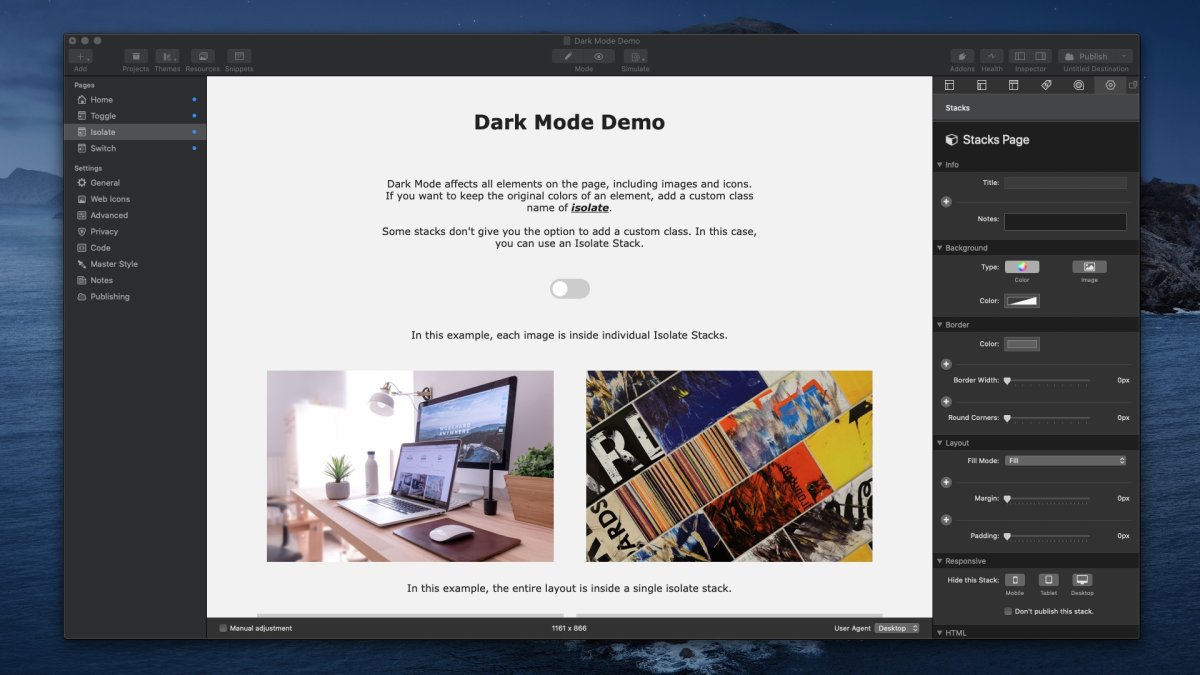Change the User Agent dropdown from Desktop
The image size is (1200, 675).
[897, 628]
